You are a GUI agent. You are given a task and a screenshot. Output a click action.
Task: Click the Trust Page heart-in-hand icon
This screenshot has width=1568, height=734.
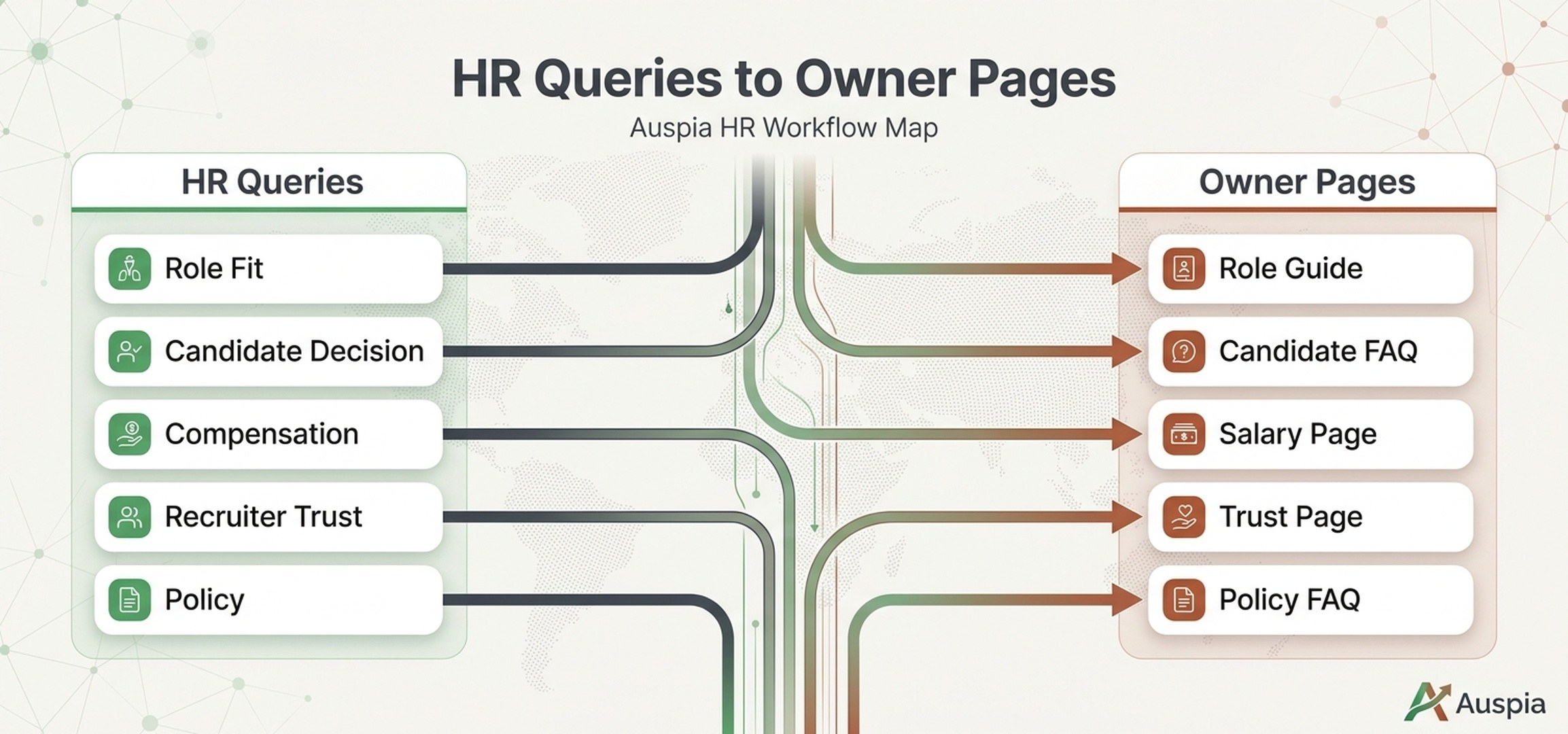tap(1183, 517)
